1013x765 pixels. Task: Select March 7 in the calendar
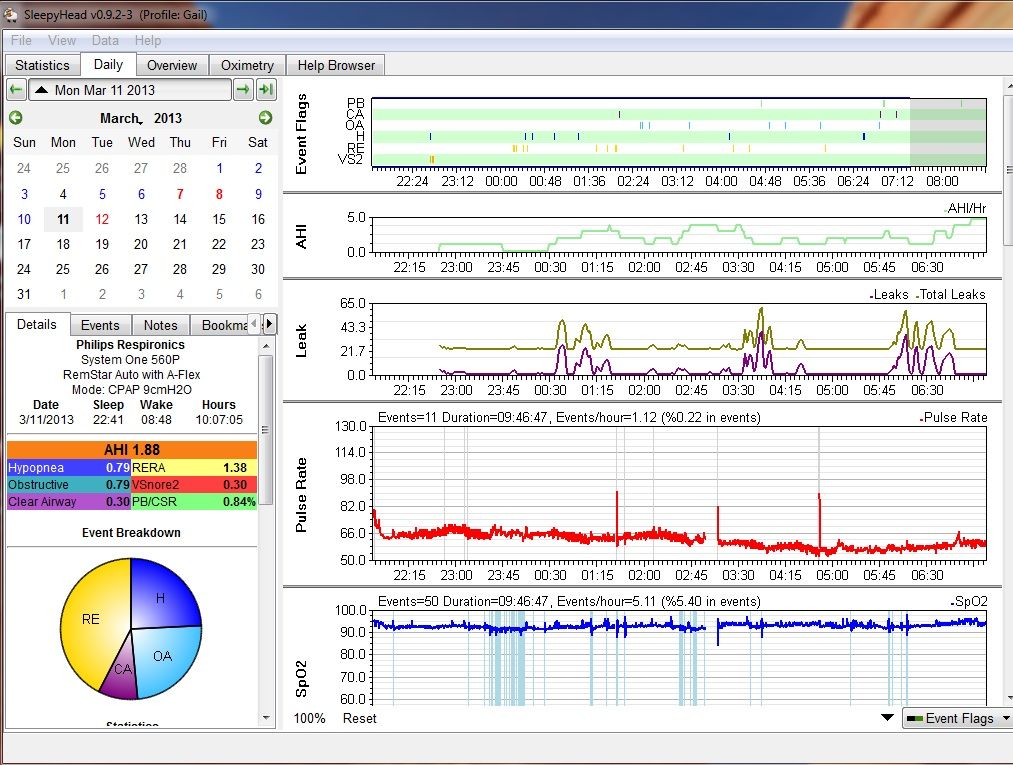(180, 194)
